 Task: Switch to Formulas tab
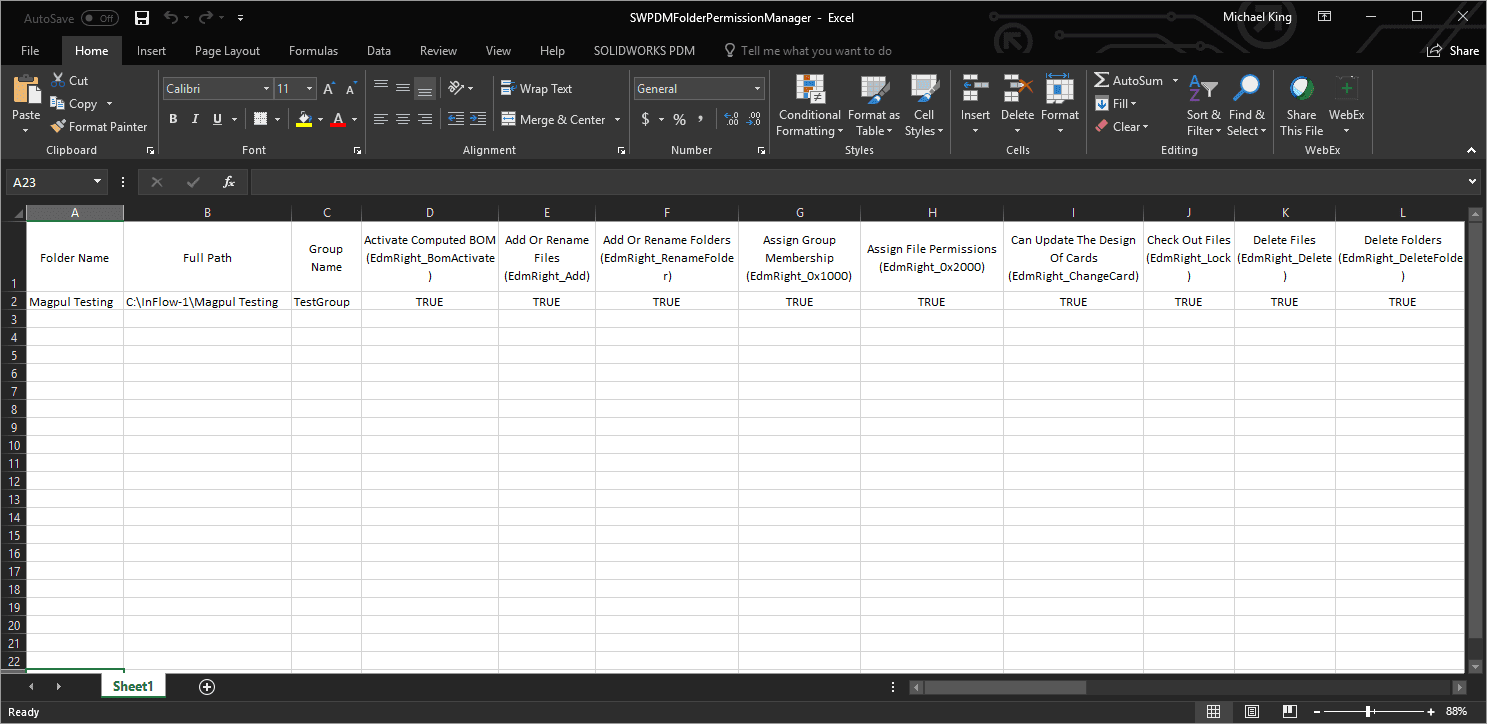click(313, 51)
